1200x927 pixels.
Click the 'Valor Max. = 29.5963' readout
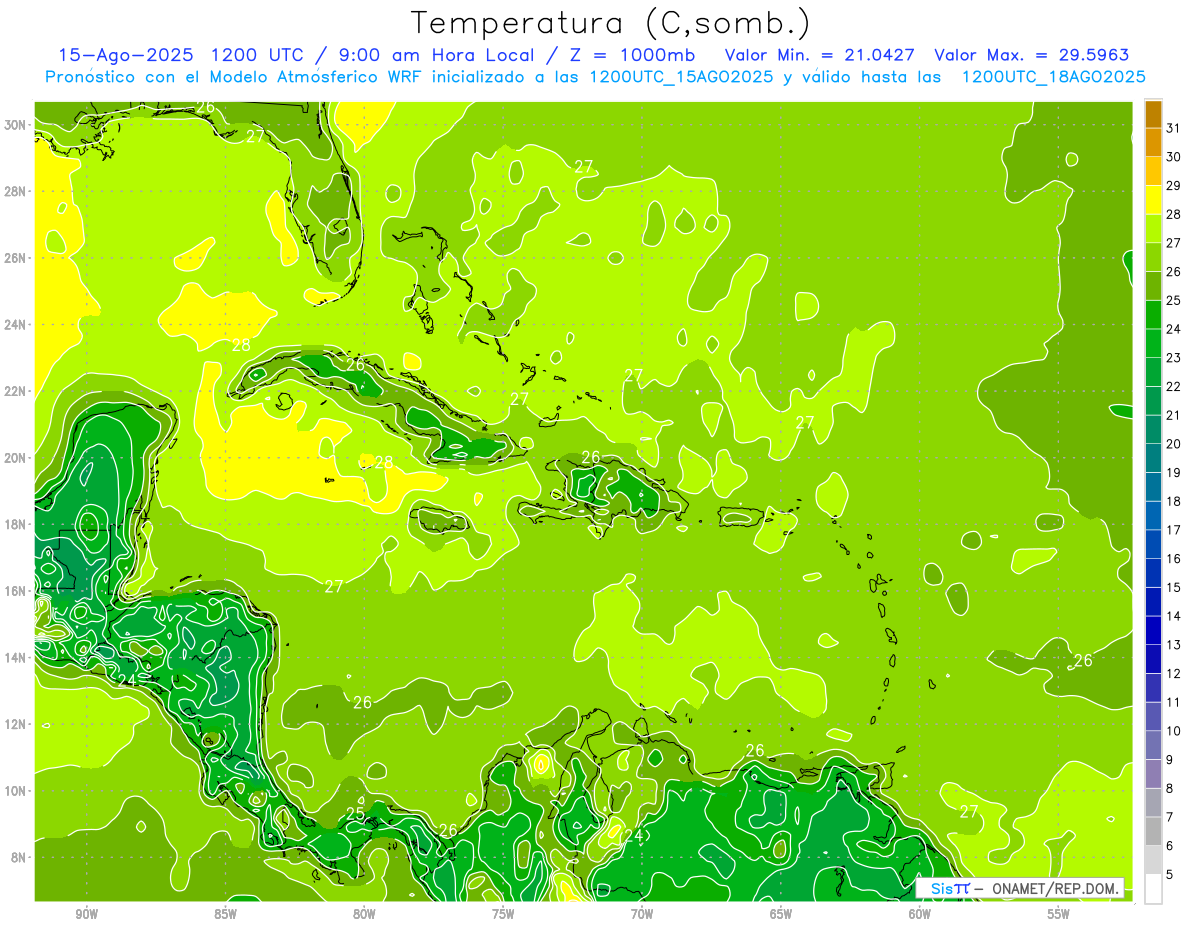[1032, 55]
